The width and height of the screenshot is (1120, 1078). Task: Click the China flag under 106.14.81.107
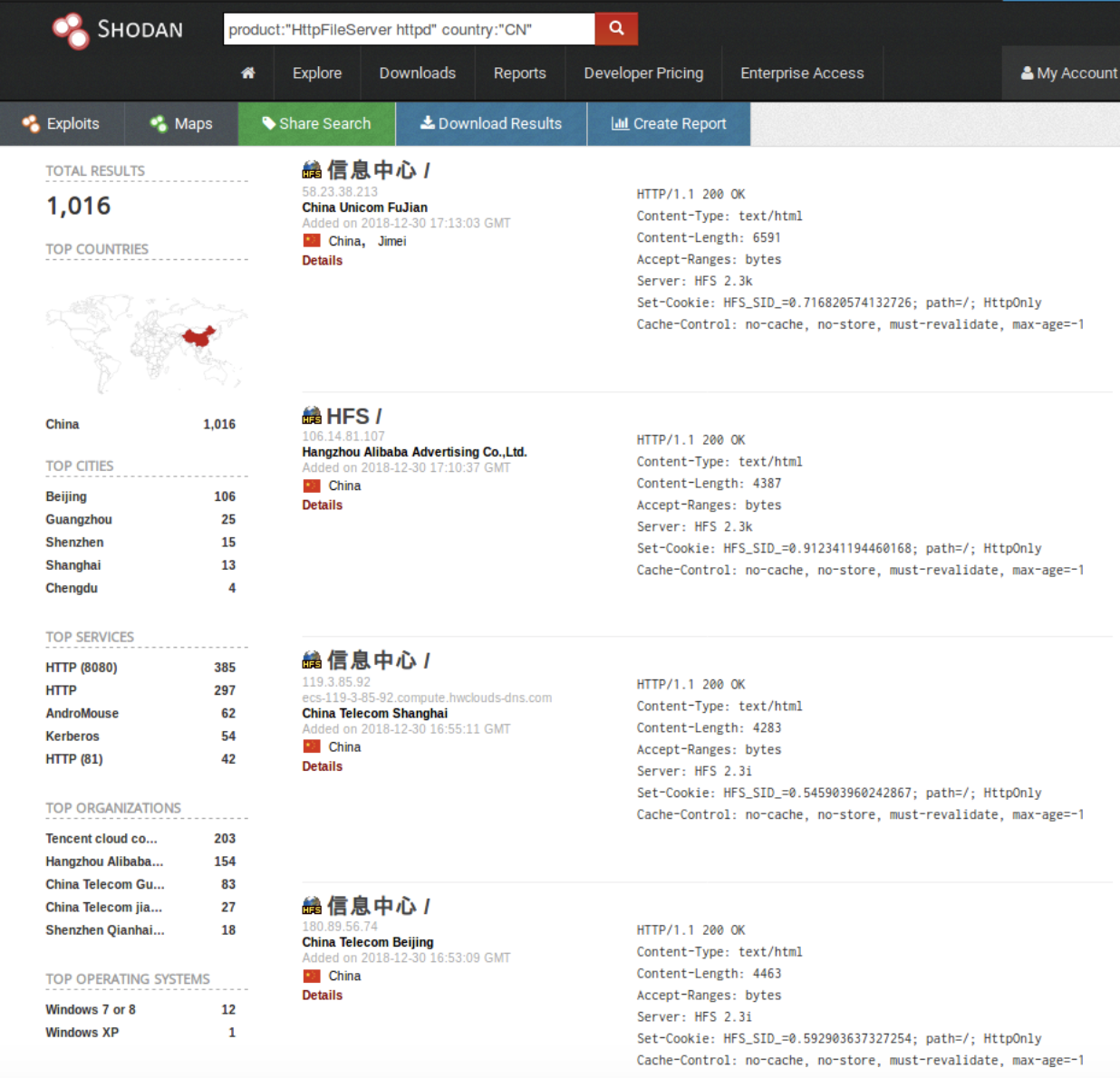(x=312, y=486)
